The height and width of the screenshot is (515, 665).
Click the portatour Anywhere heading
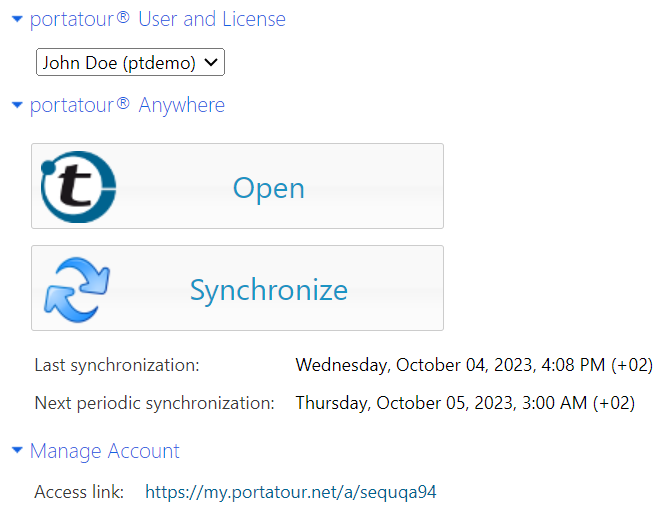click(127, 105)
